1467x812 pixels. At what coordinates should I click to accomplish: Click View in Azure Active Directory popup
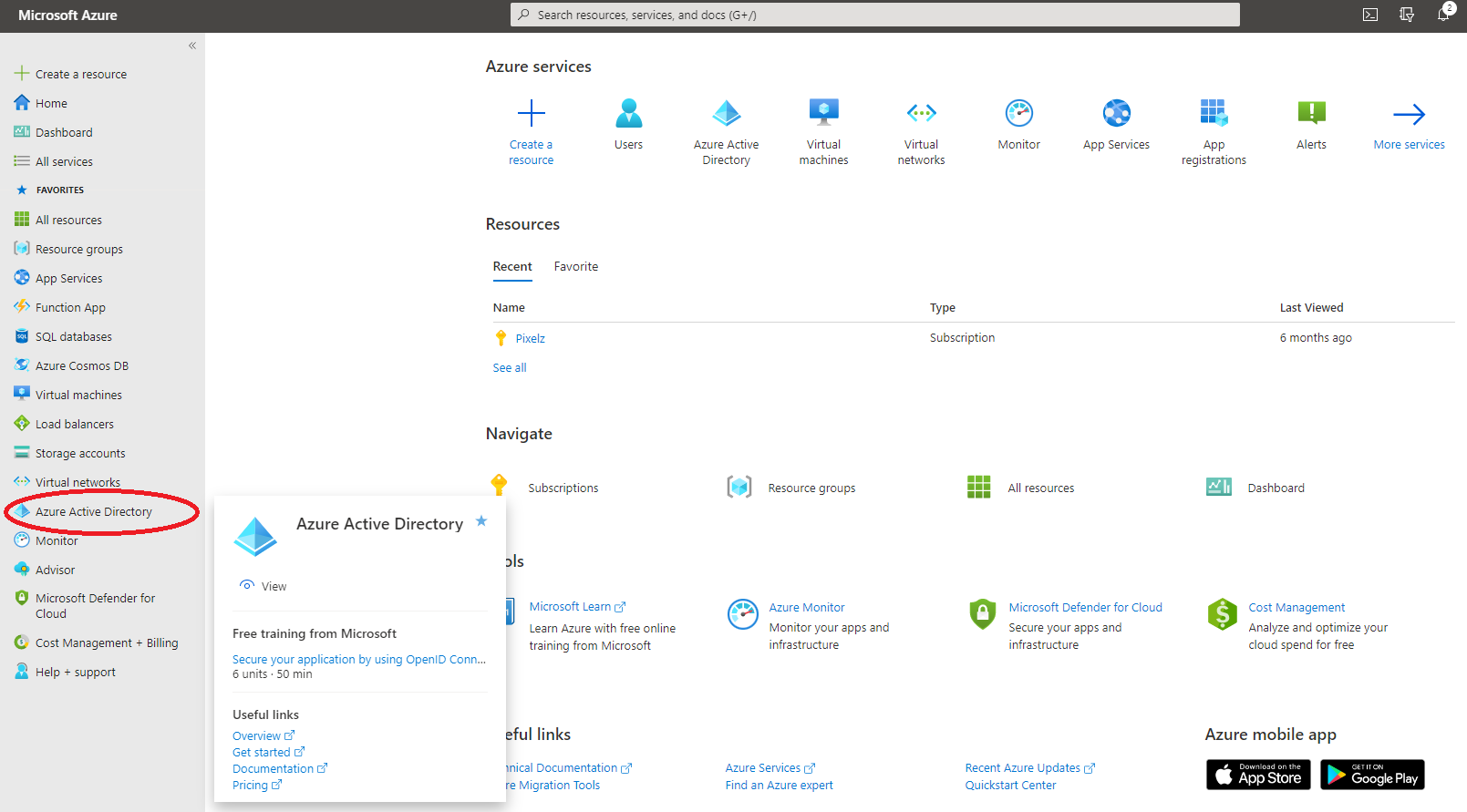[x=263, y=586]
